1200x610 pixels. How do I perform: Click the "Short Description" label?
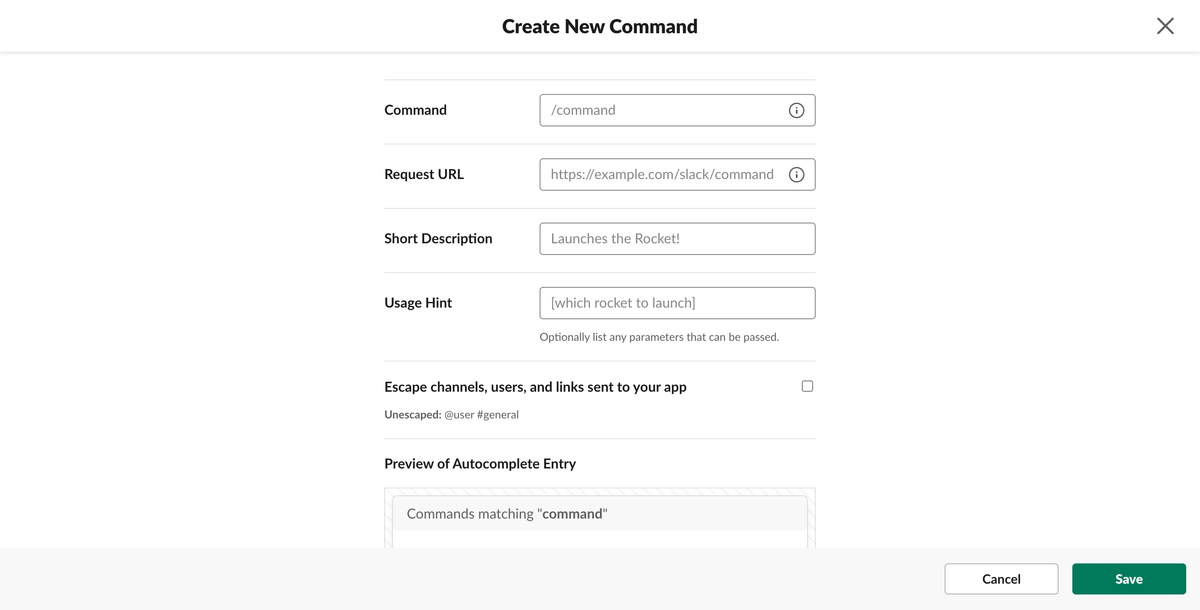438,239
